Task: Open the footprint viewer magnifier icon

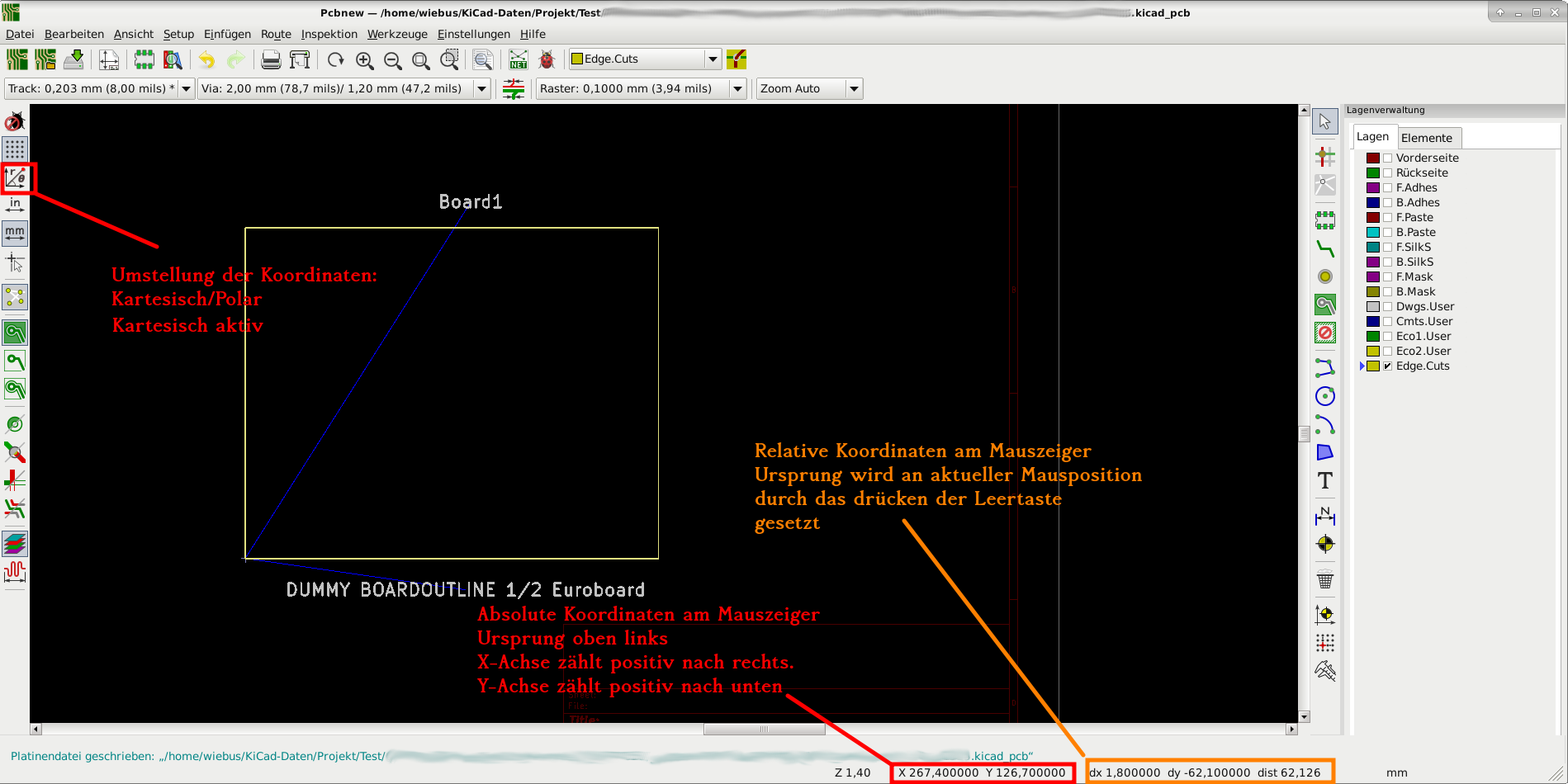Action: pyautogui.click(x=172, y=59)
